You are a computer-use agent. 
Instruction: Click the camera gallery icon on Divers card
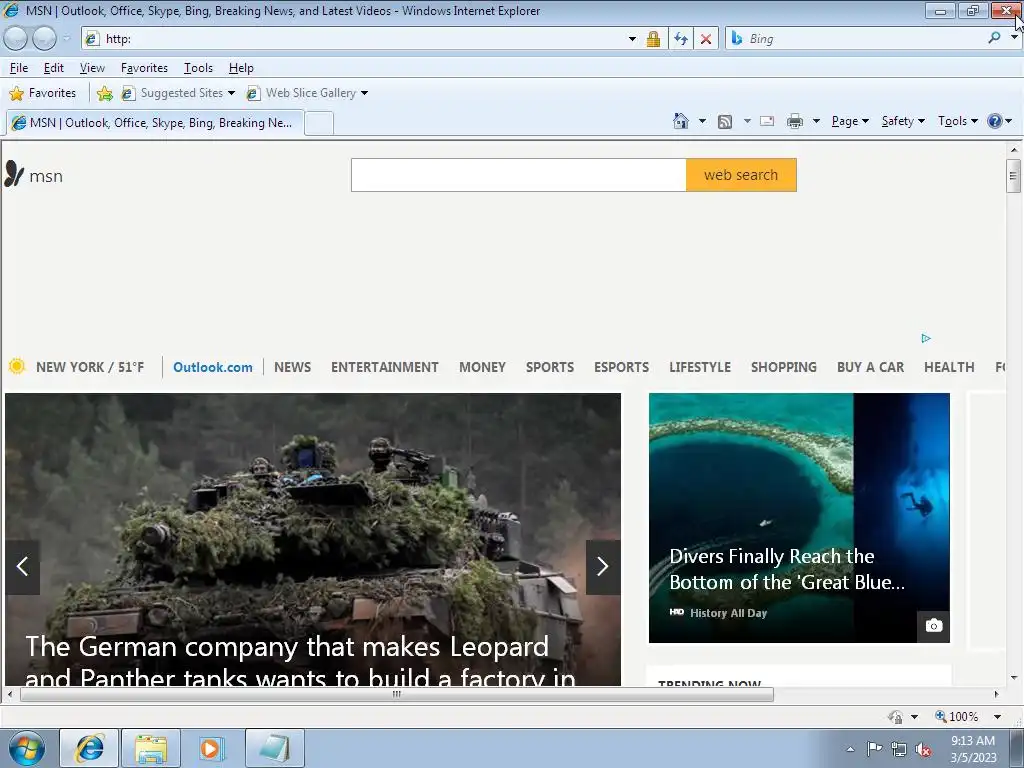[x=934, y=626]
